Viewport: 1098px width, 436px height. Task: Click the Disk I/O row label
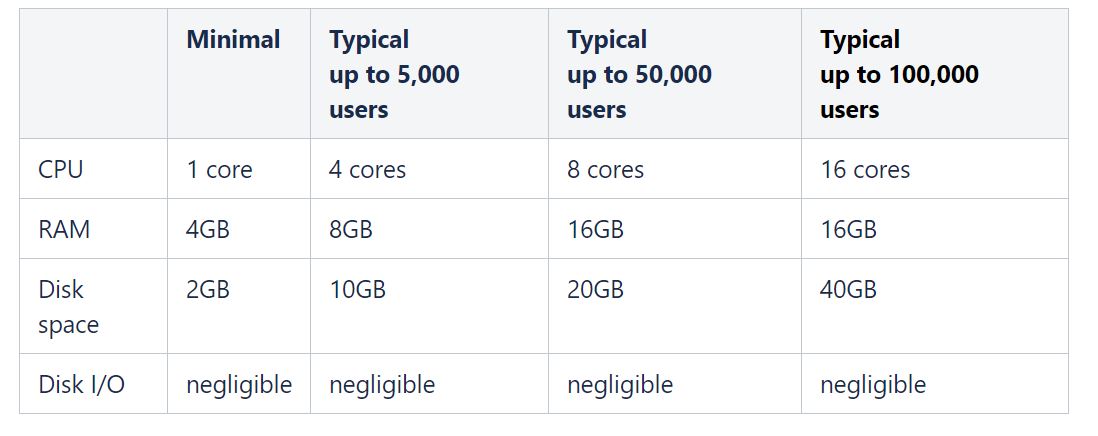pos(81,384)
